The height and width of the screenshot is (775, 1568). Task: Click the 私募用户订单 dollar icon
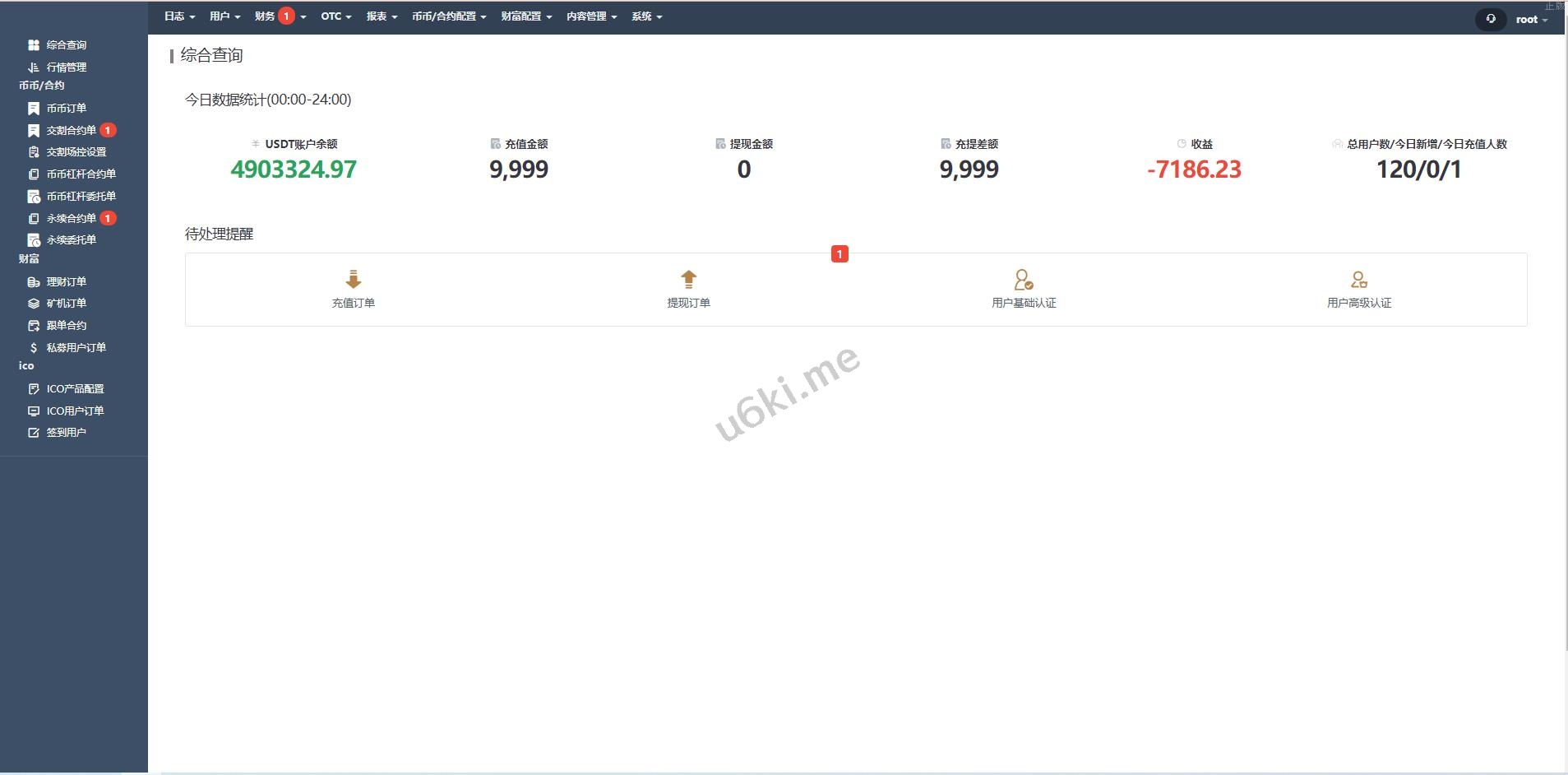point(34,348)
